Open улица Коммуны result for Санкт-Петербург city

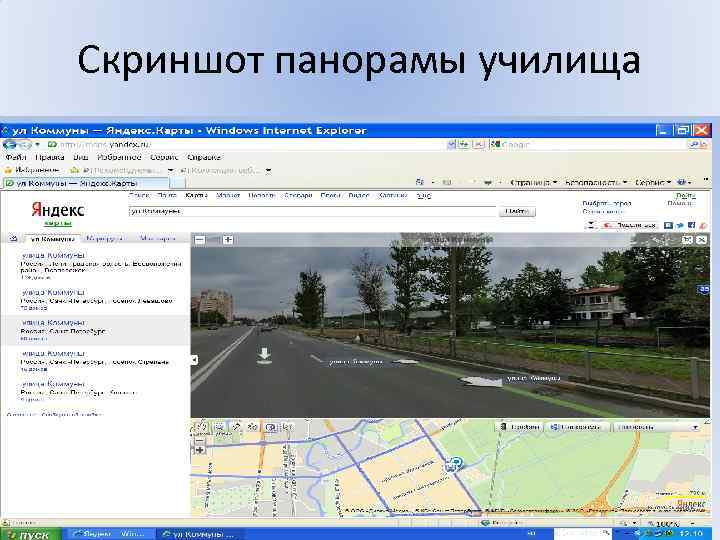(53, 322)
